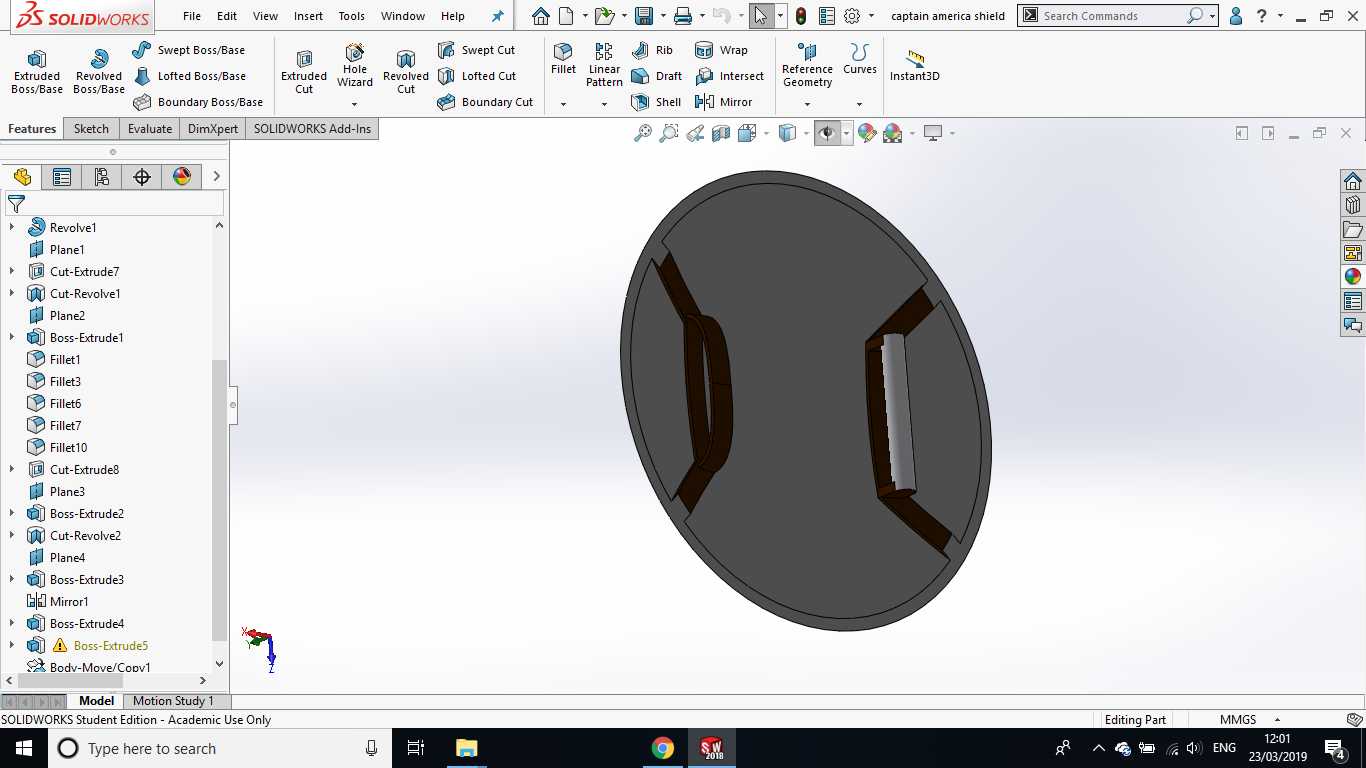Activate the Intersect tool
This screenshot has width=1366, height=768.
[729, 76]
